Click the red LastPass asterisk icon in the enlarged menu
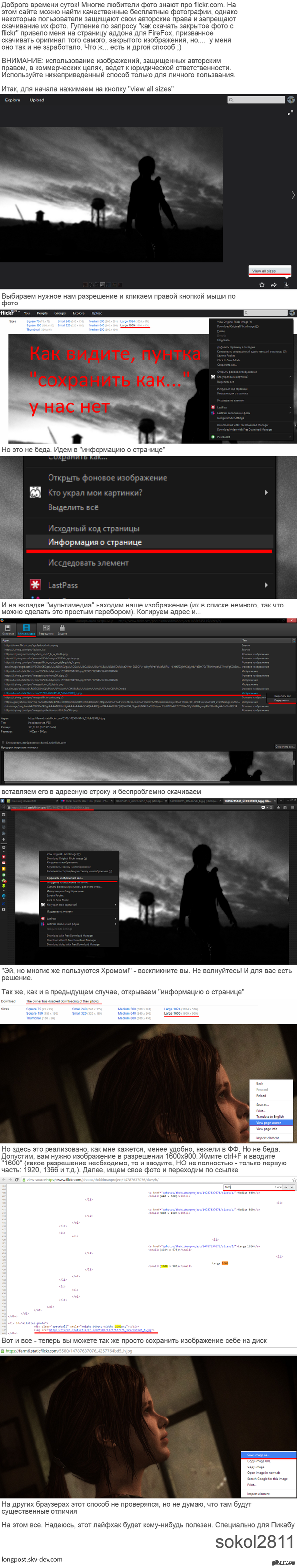The width and height of the screenshot is (297, 1568). [35, 585]
